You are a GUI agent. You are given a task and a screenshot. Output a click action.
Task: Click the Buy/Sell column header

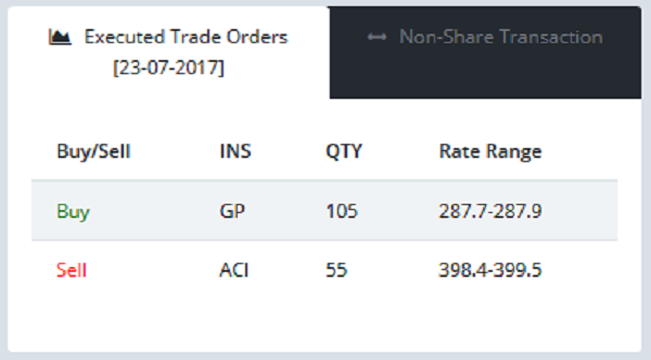(93, 151)
